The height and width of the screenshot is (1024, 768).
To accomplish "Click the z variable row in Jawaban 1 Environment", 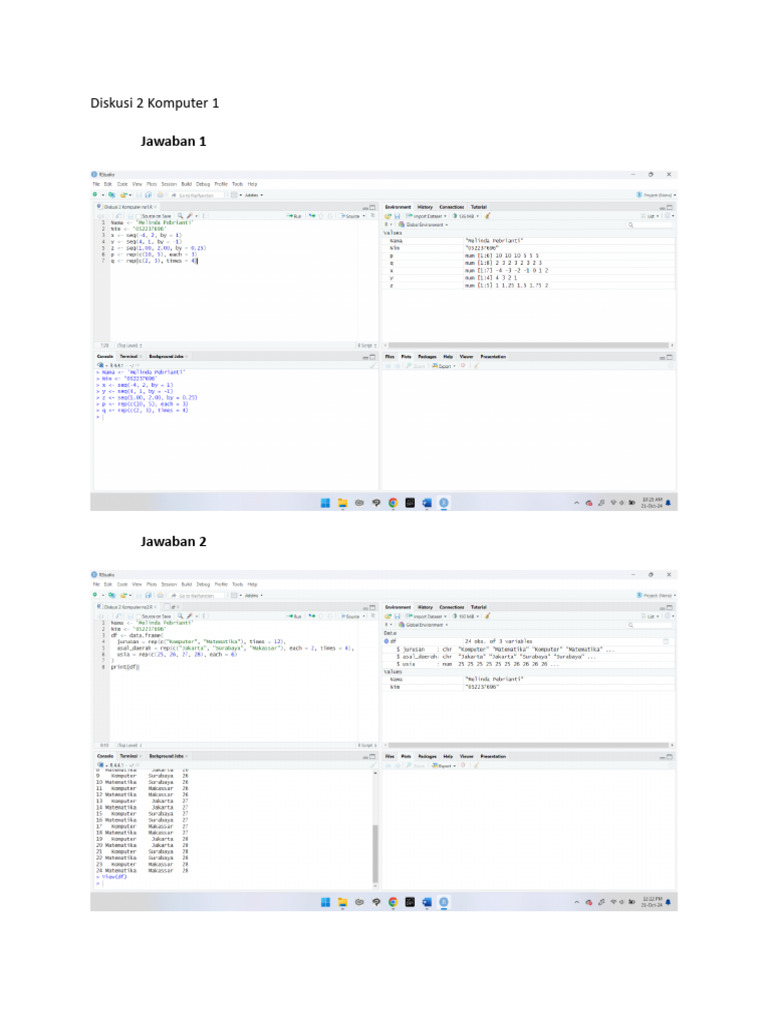I will (529, 285).
